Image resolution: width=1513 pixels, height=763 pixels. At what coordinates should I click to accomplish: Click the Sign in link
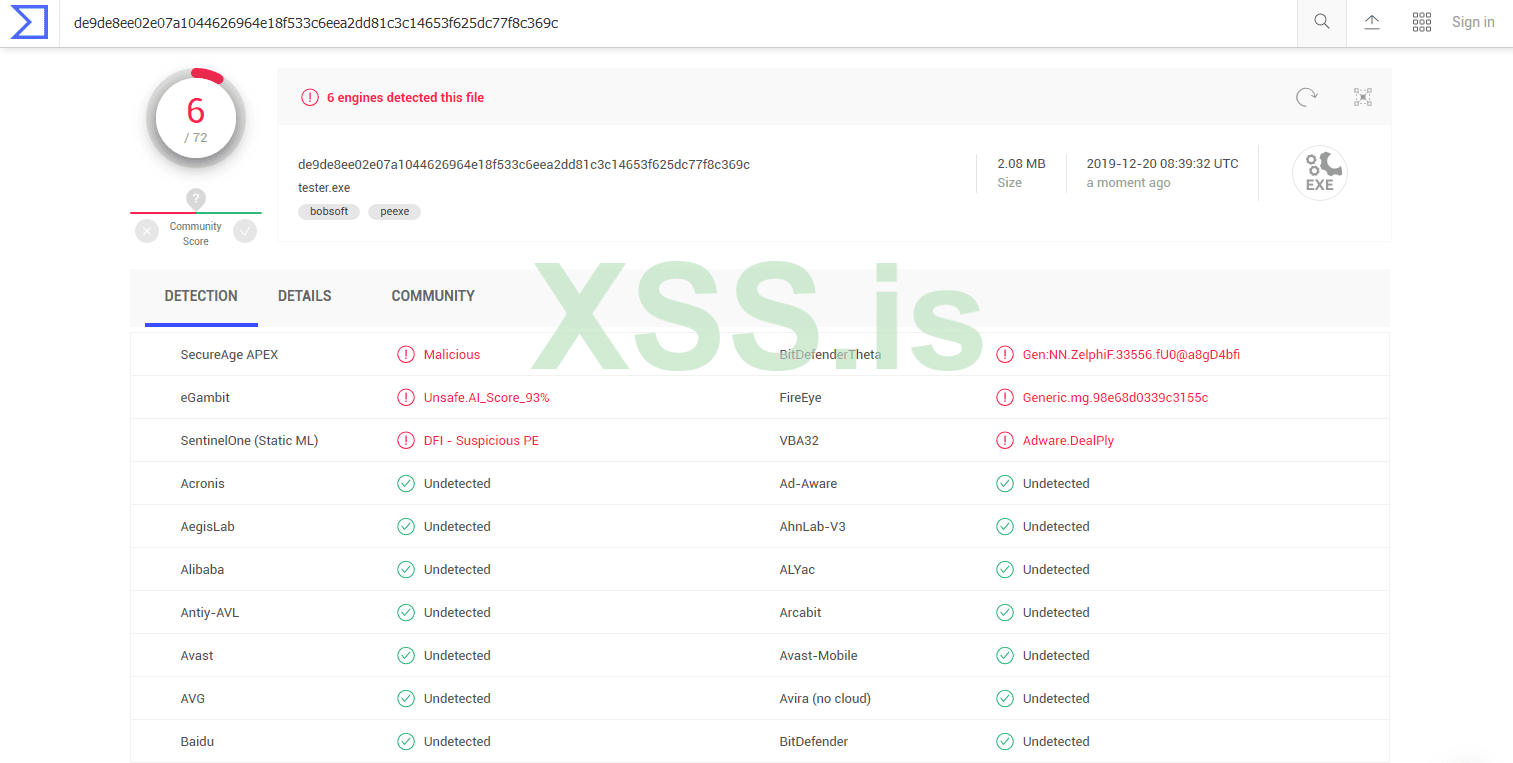pyautogui.click(x=1473, y=22)
